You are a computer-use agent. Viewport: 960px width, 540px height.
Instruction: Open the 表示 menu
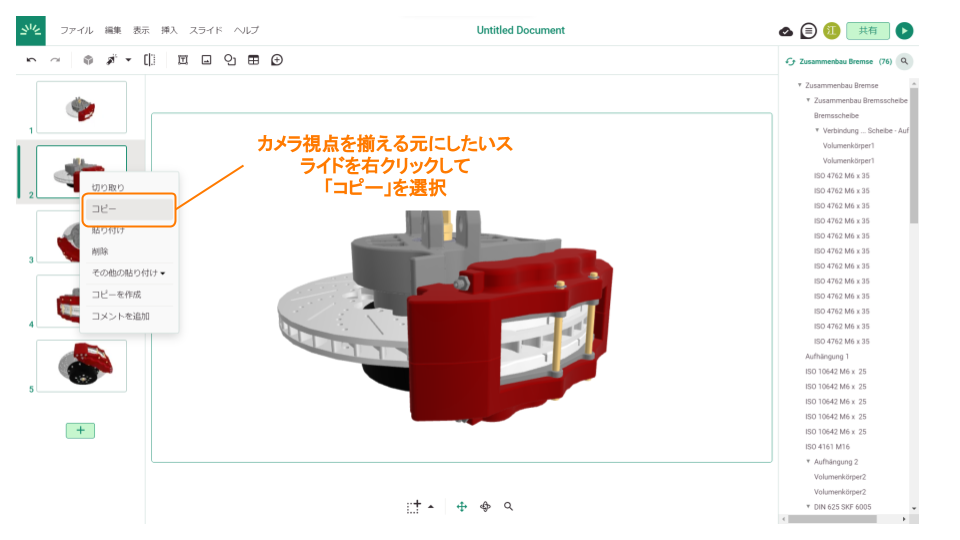coord(141,31)
